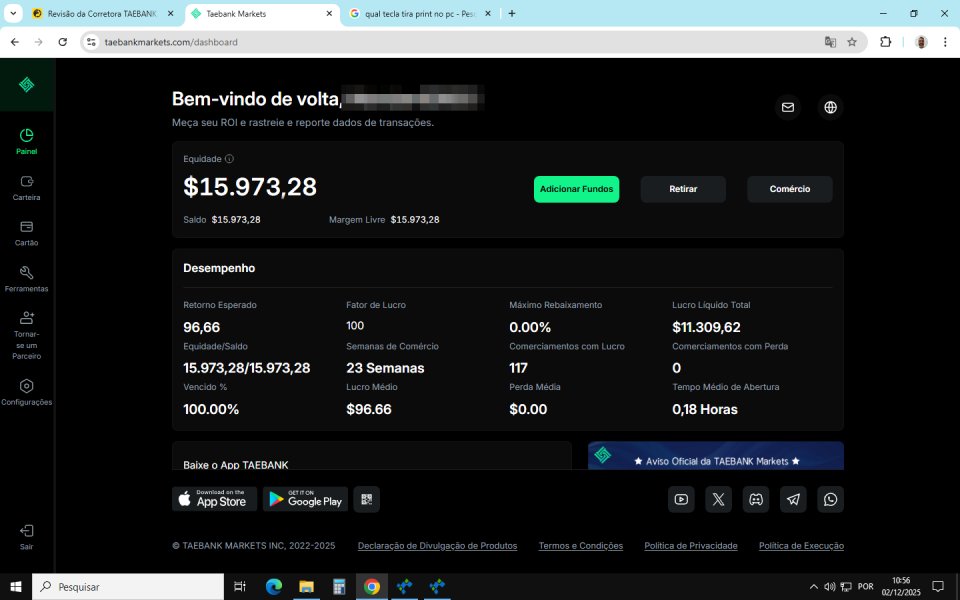Open the globe language selector
The width and height of the screenshot is (960, 600).
coord(830,107)
